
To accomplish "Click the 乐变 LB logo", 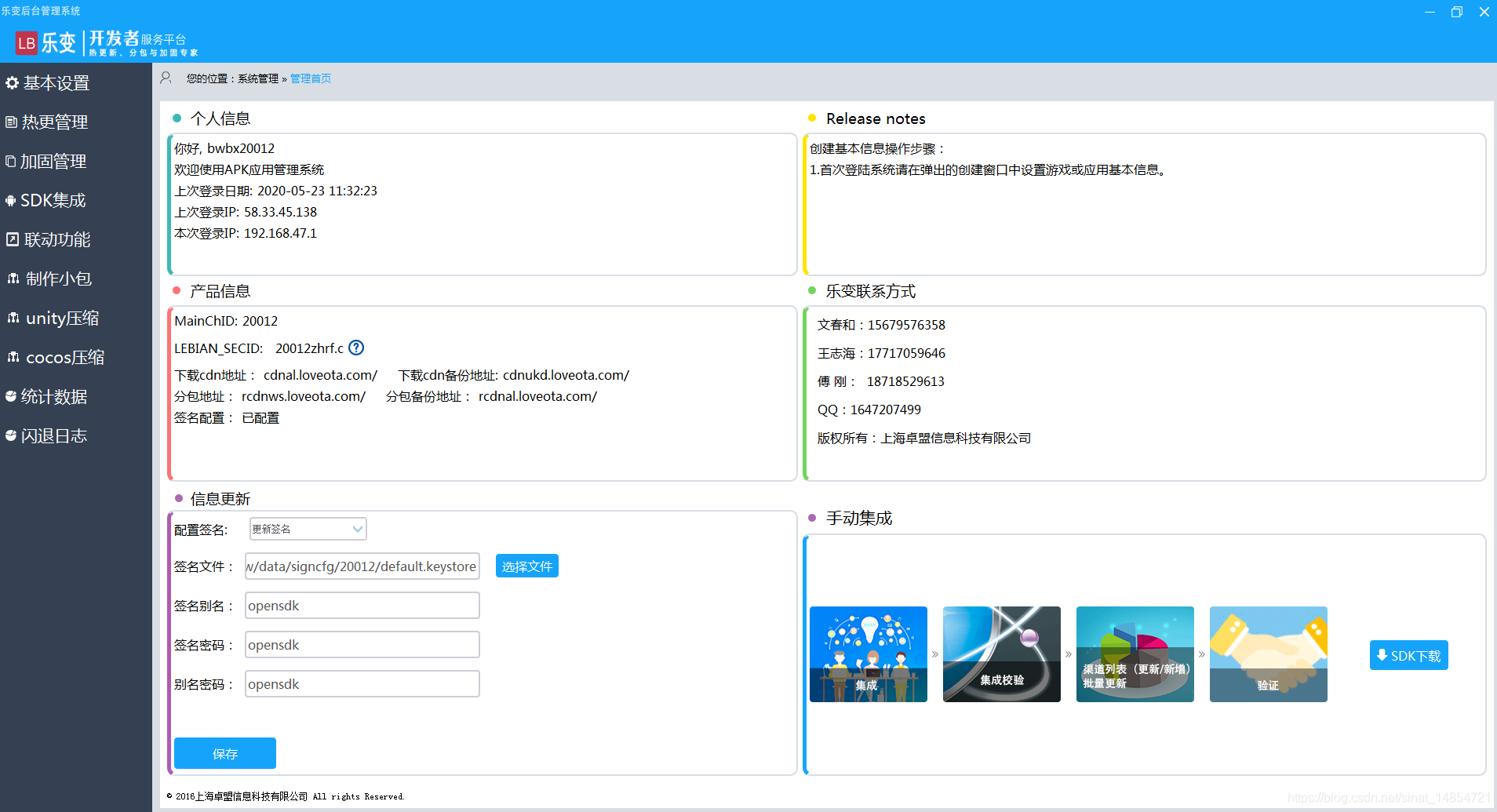I will coord(27,43).
